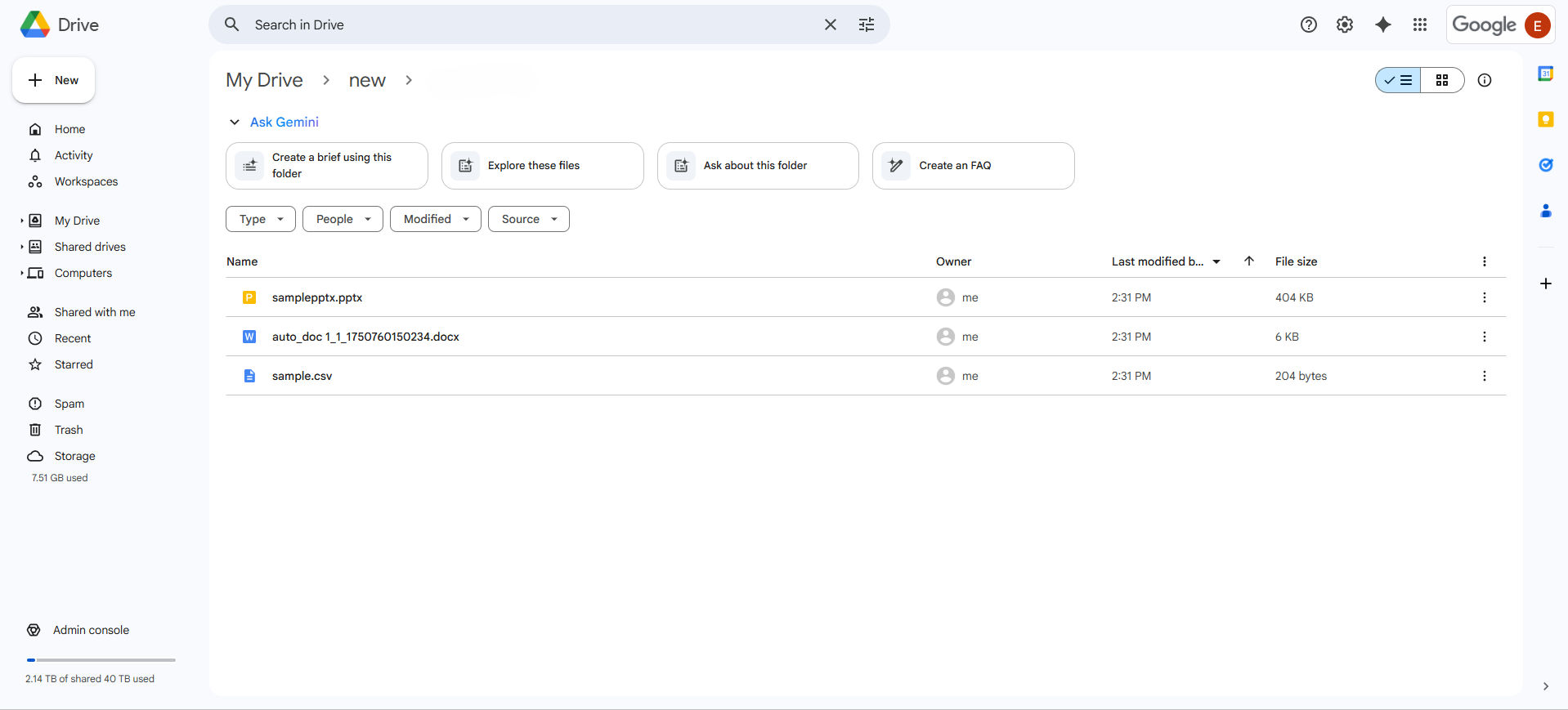This screenshot has width=1568, height=710.
Task: Open Computers in sidebar
Action: click(83, 273)
